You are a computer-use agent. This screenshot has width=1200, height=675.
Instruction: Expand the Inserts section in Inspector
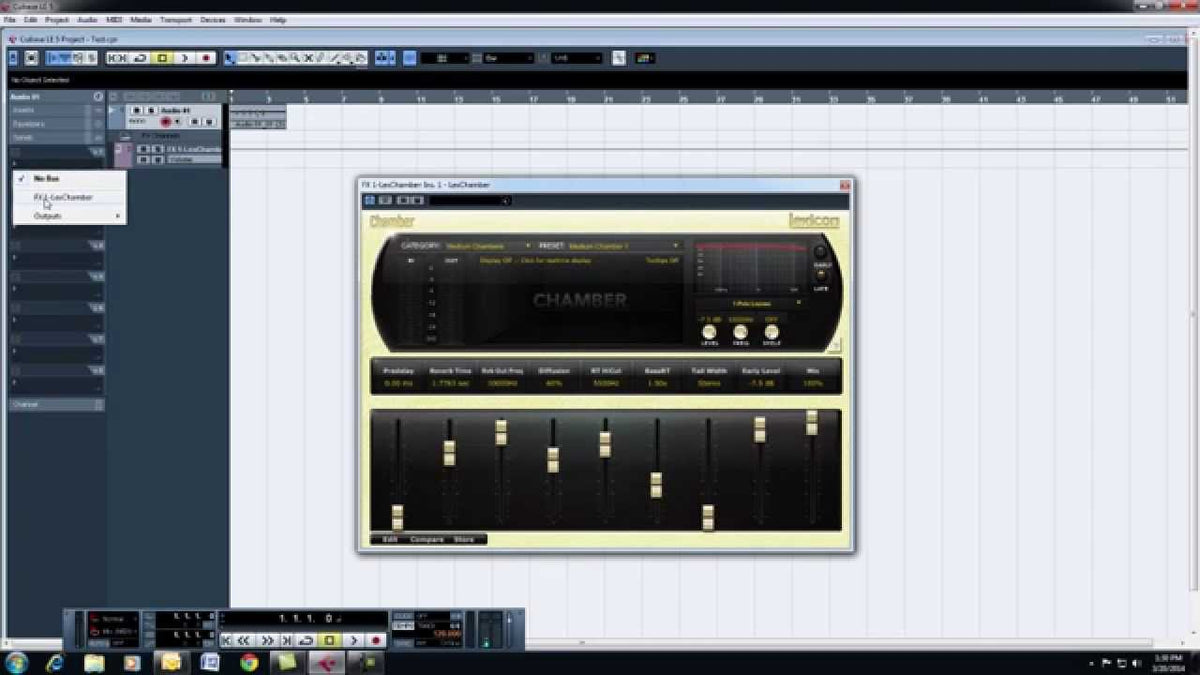tap(55, 110)
